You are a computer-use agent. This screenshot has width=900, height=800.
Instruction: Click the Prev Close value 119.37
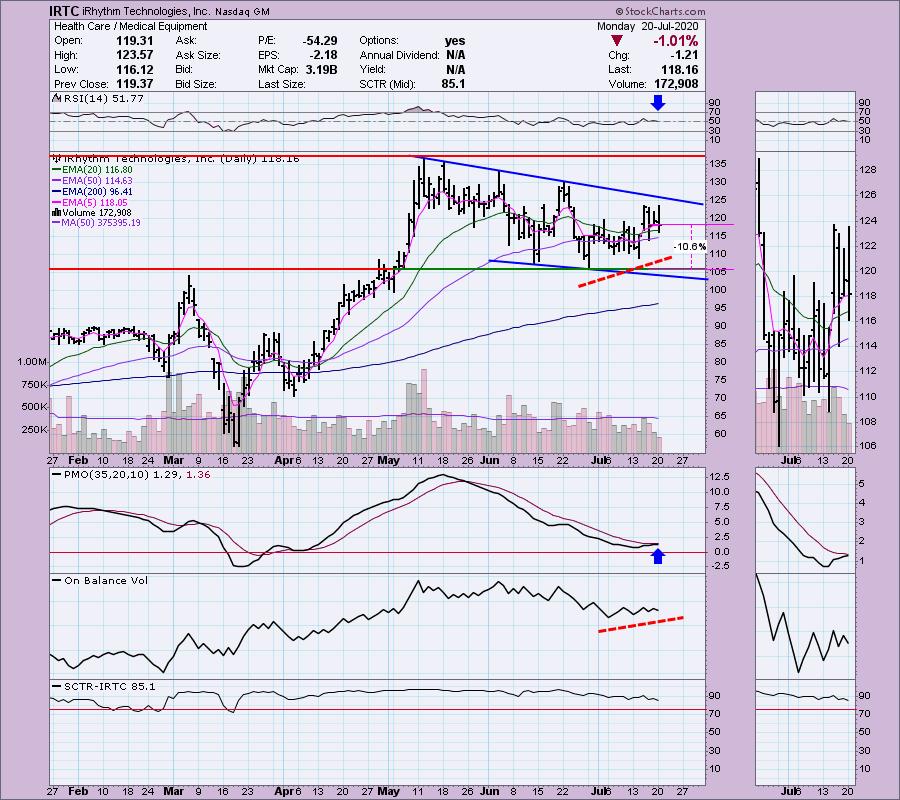pos(134,84)
